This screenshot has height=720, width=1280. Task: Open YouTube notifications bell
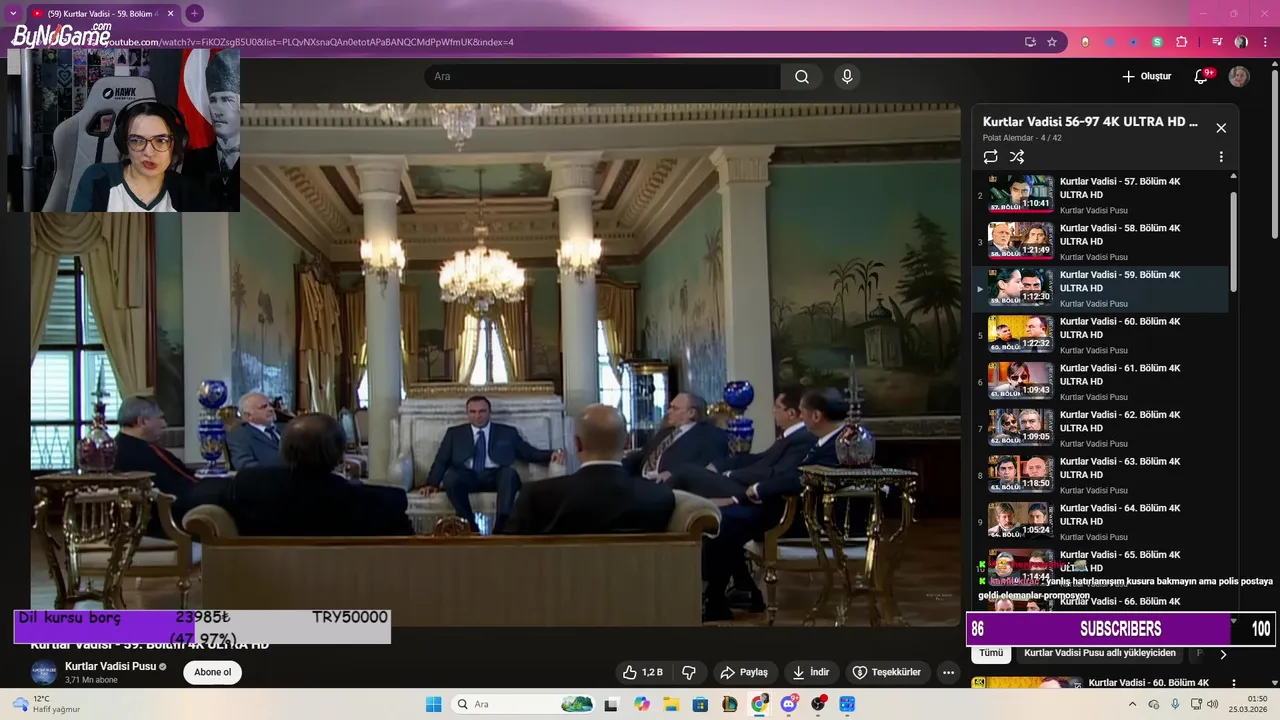pos(1201,77)
